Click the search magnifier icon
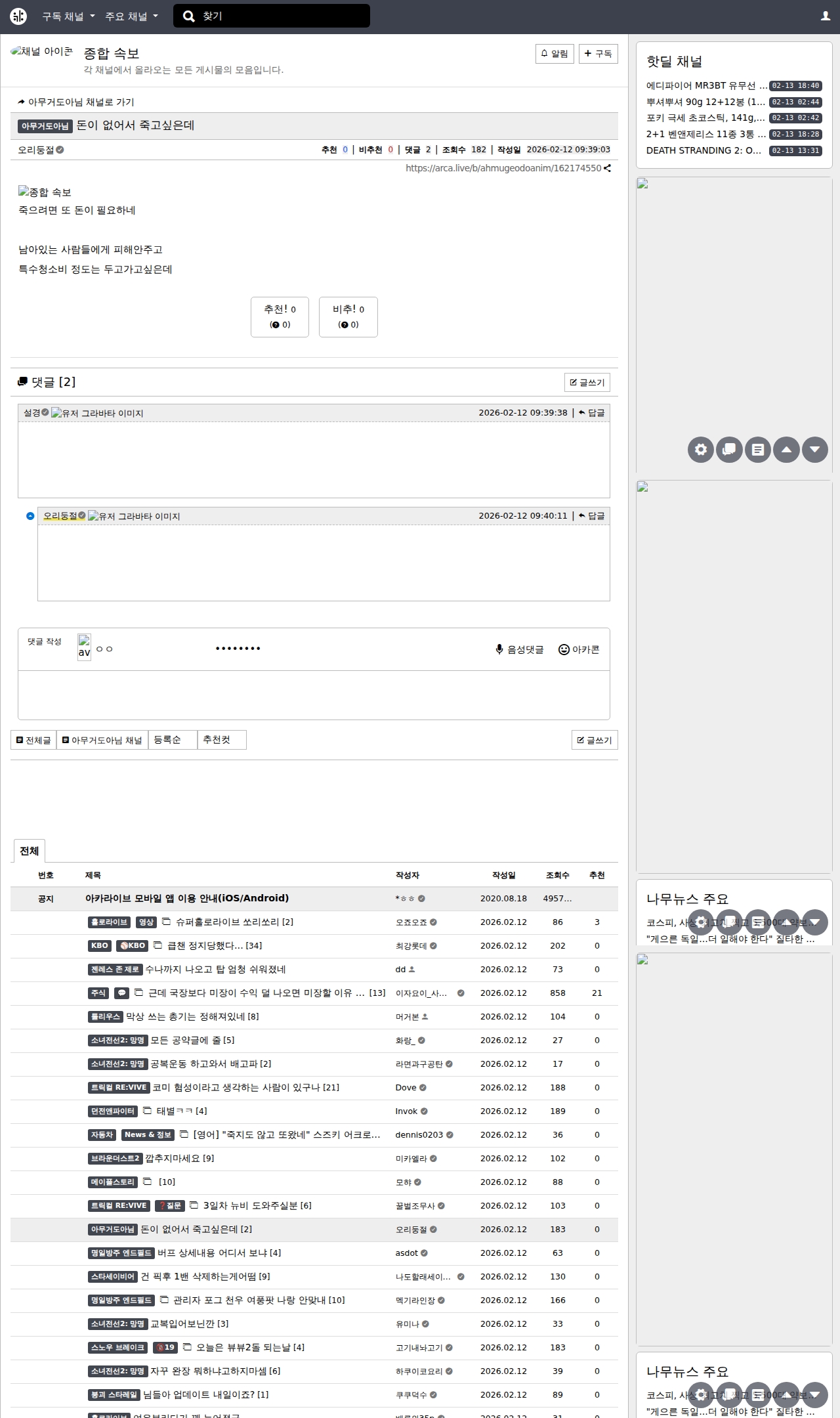Image resolution: width=840 pixels, height=1418 pixels. 189,16
